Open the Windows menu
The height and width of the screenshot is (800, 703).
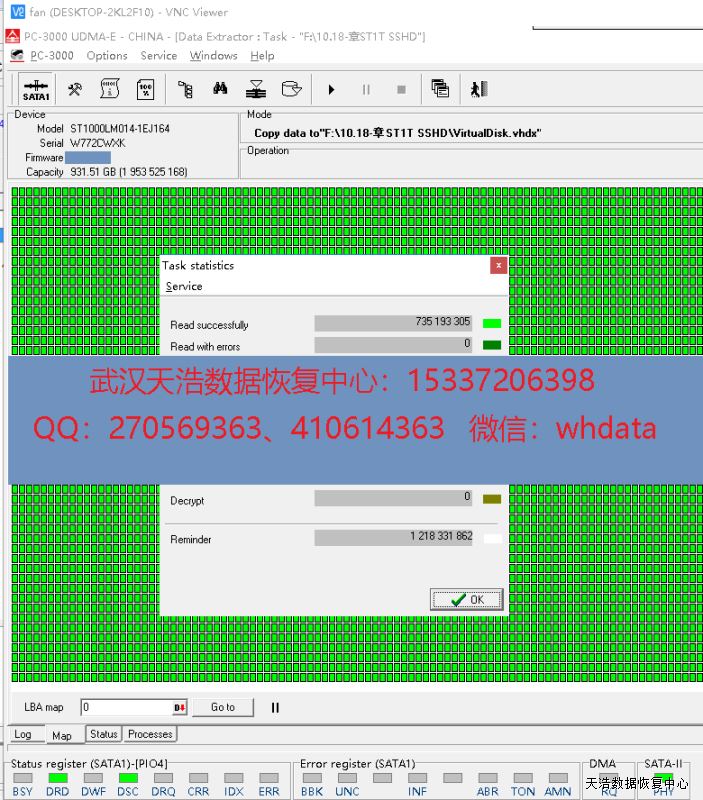(x=213, y=56)
